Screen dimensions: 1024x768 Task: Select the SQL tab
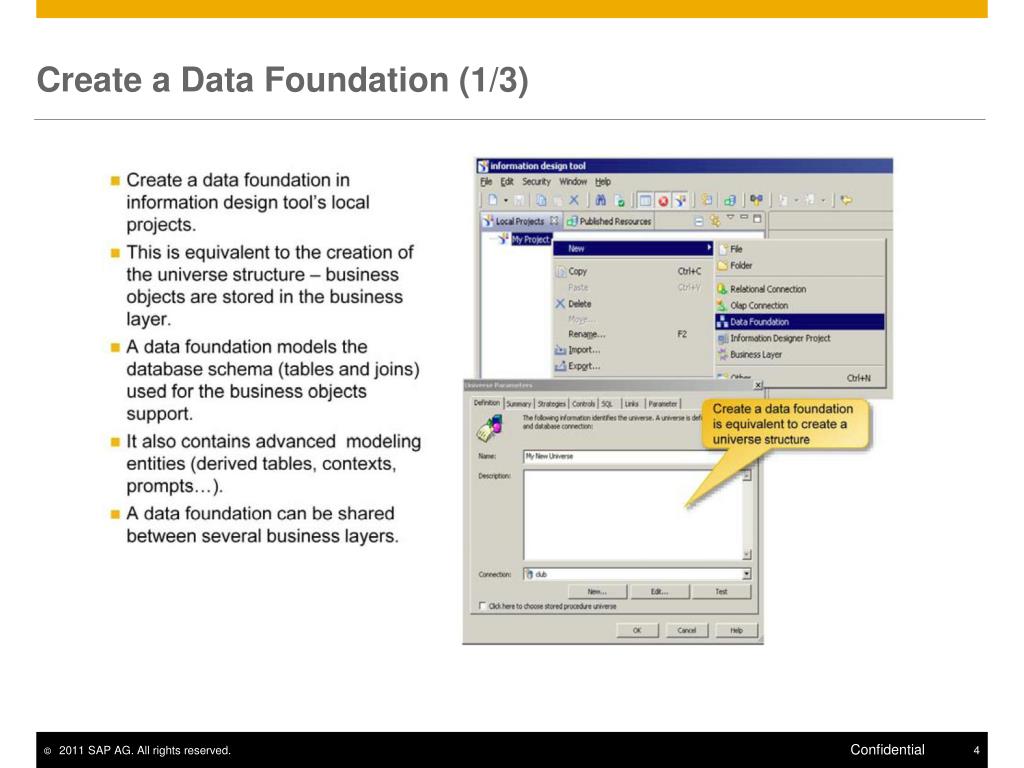pos(607,404)
